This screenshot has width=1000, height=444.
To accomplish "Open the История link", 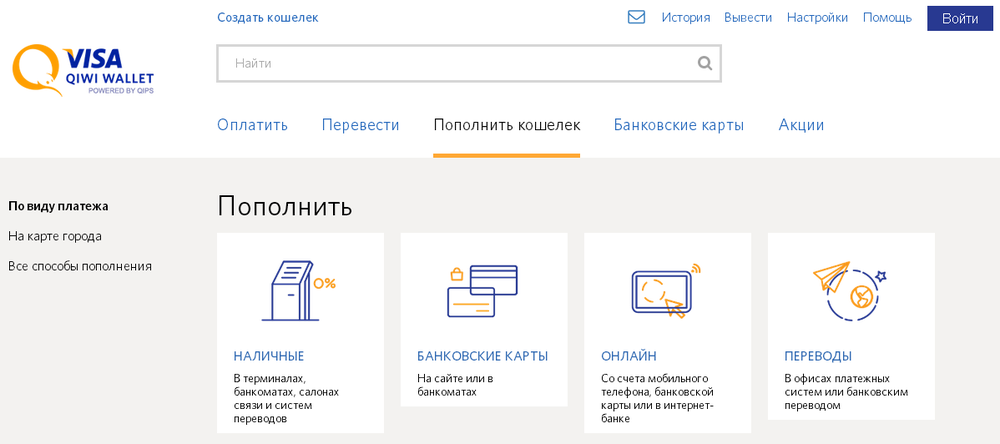I will pyautogui.click(x=686, y=18).
